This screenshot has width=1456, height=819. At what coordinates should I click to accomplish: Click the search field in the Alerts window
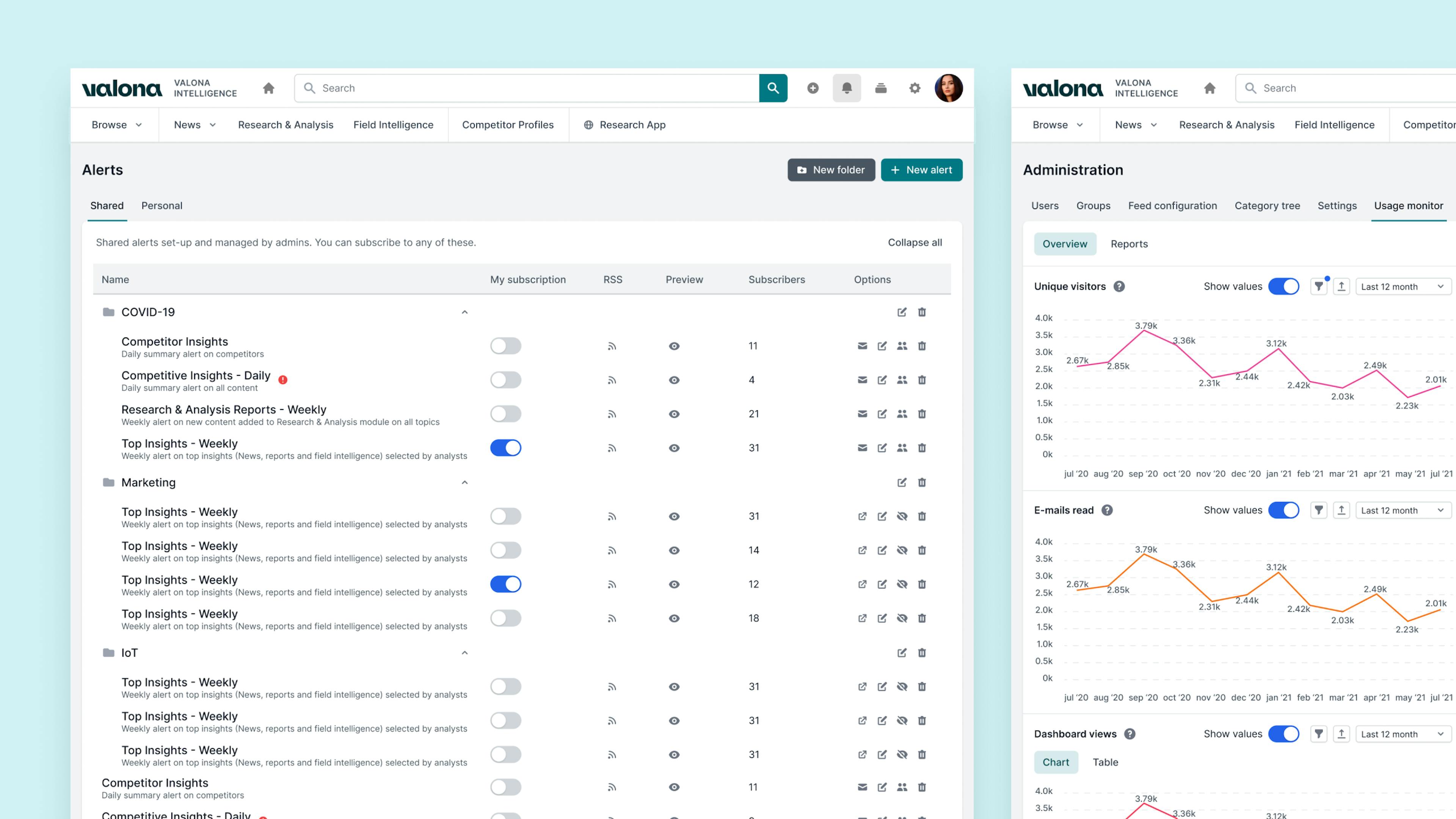pyautogui.click(x=526, y=88)
